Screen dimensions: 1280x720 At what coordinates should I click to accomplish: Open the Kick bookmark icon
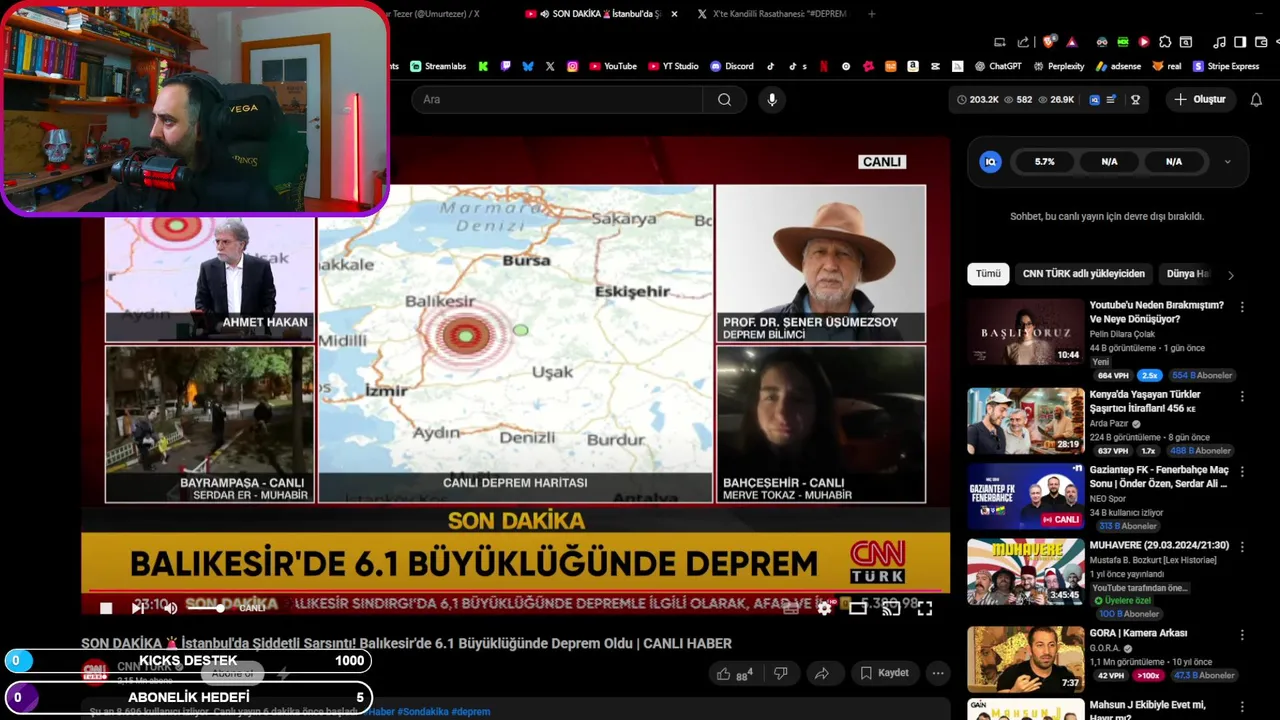[483, 66]
